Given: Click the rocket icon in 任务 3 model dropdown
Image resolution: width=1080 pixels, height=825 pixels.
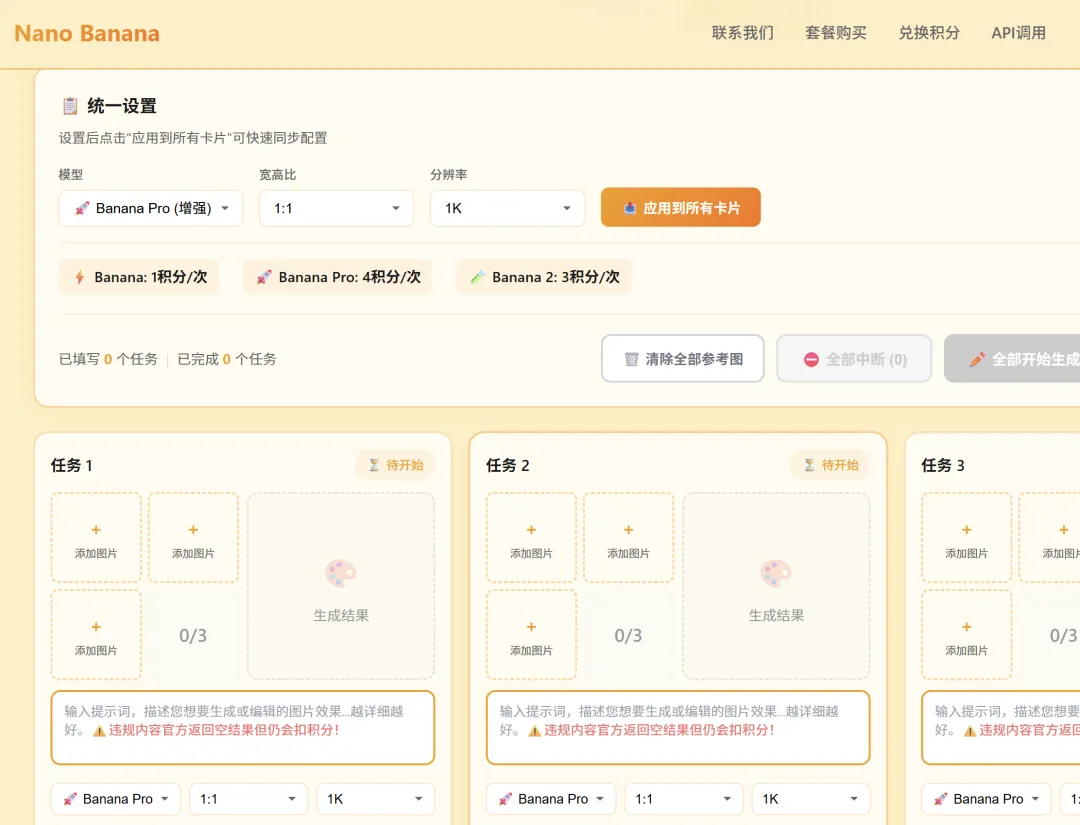Looking at the screenshot, I should click(x=940, y=799).
